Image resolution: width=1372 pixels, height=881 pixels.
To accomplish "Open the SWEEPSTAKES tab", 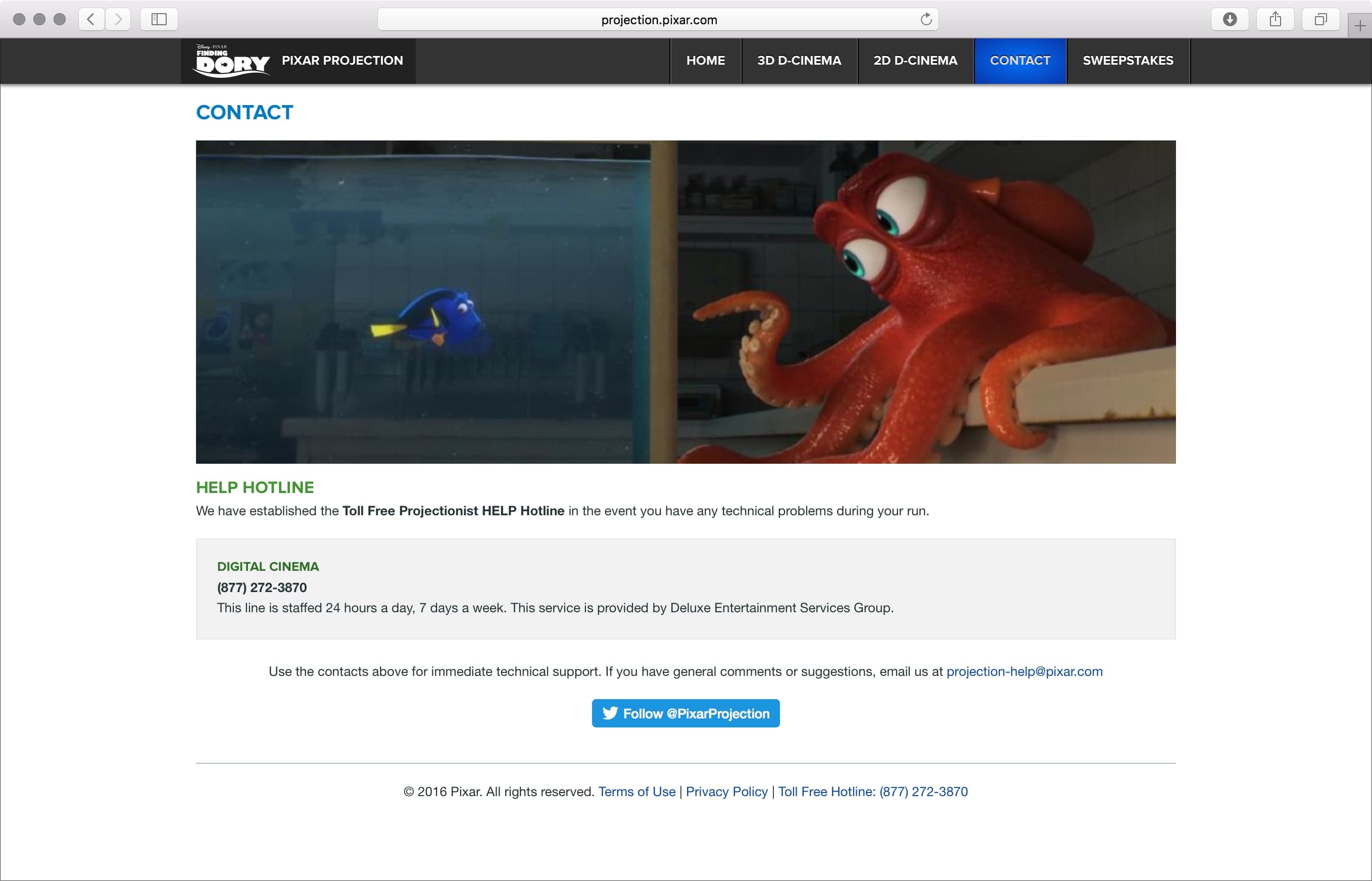I will click(1128, 61).
